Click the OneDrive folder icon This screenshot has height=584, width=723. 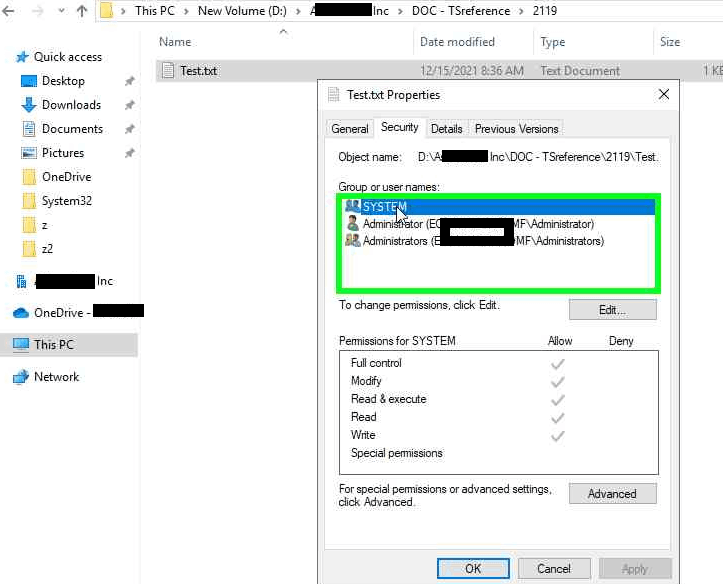click(x=29, y=177)
